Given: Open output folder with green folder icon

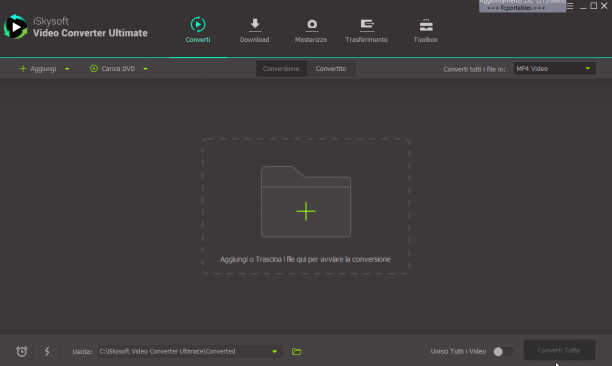Looking at the screenshot, I should point(297,352).
